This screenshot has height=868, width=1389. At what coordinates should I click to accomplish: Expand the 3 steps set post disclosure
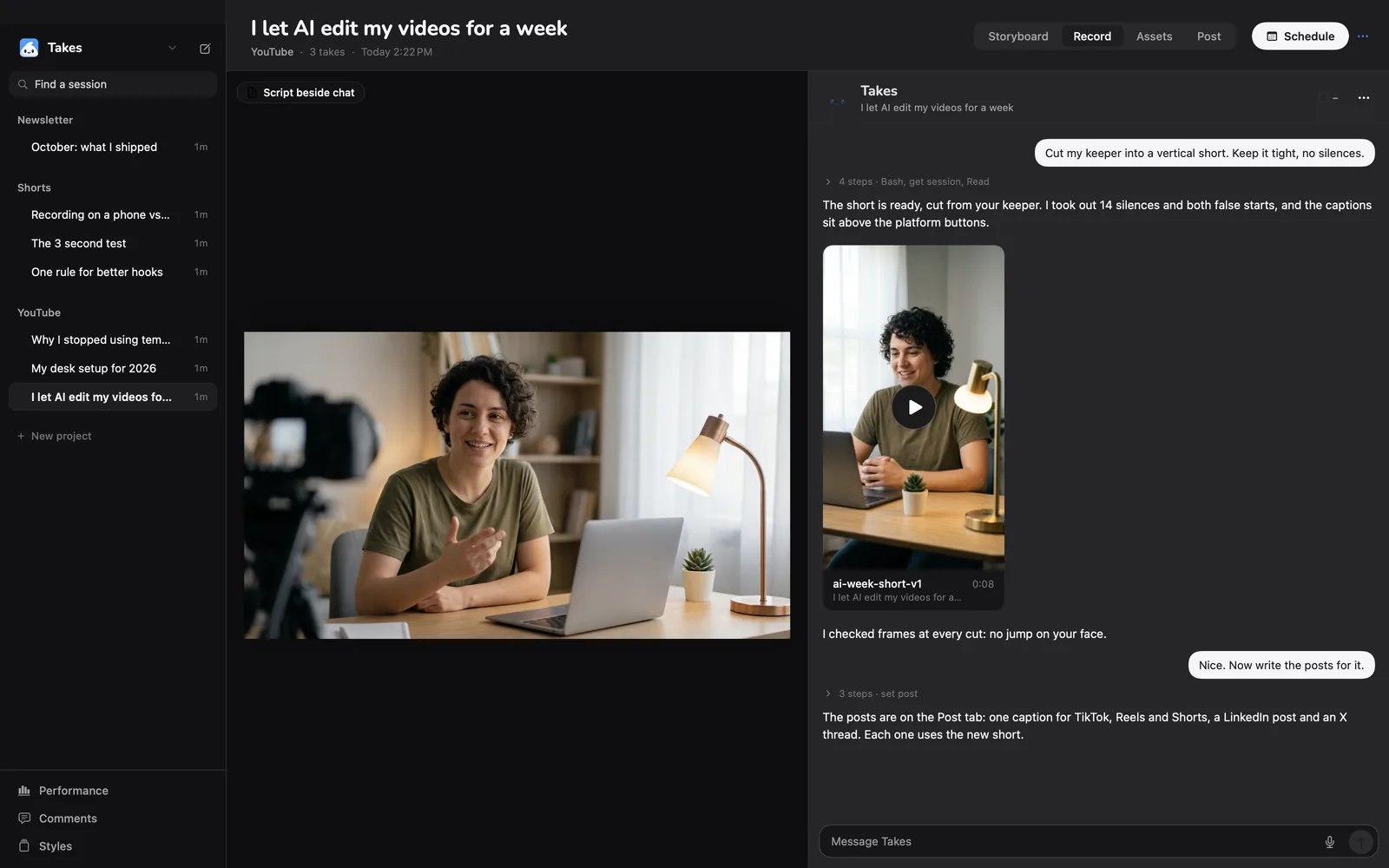[x=871, y=694]
